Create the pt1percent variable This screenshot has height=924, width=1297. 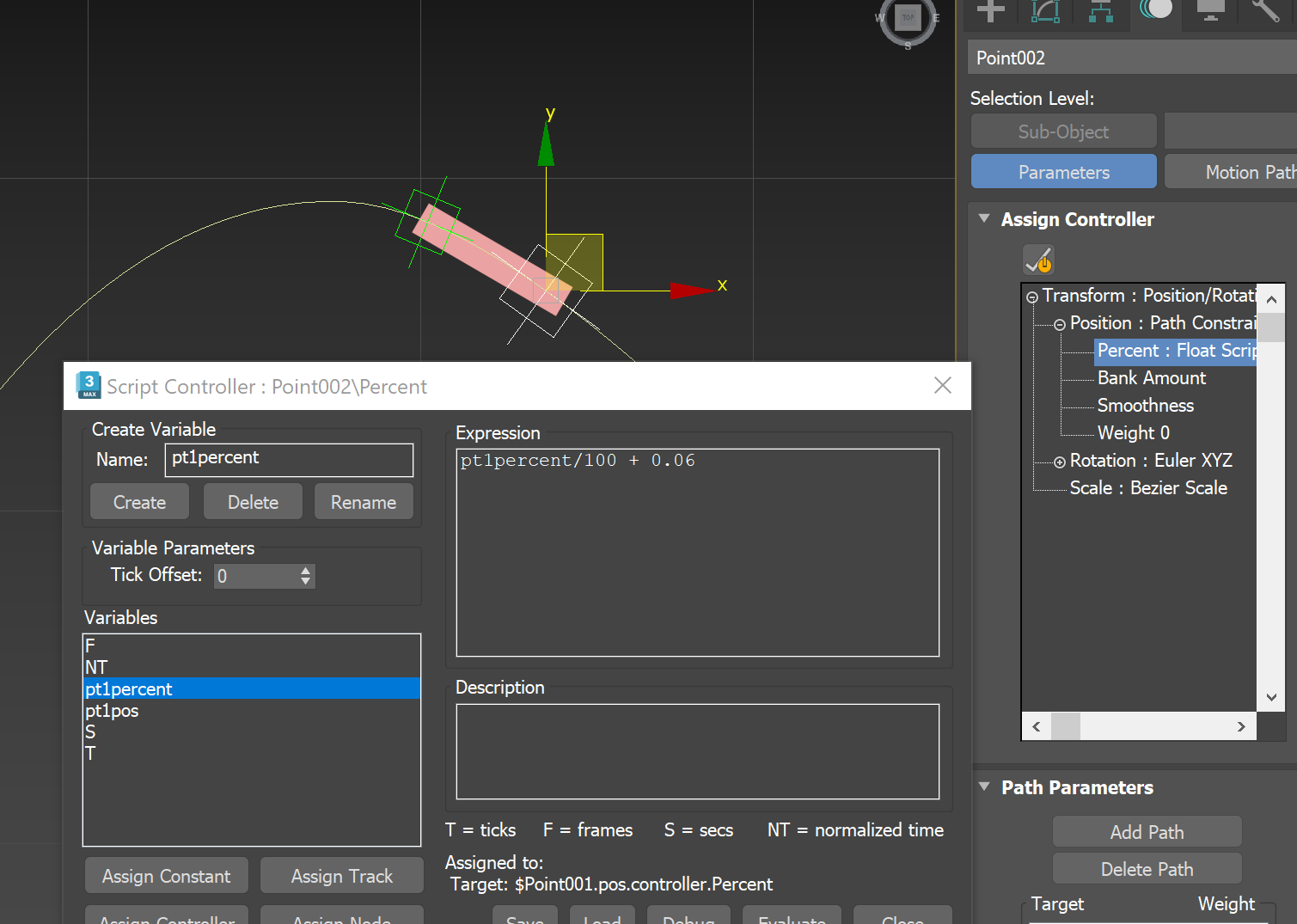138,501
